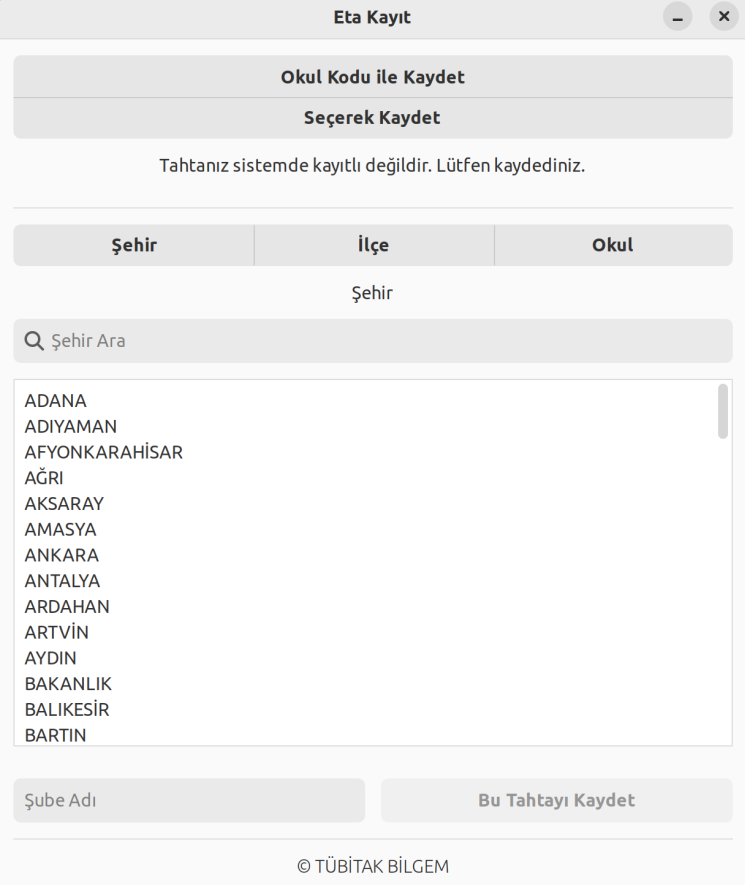Close the Eta Kayıt window
Viewport: 745px width, 885px height.
coord(724,17)
